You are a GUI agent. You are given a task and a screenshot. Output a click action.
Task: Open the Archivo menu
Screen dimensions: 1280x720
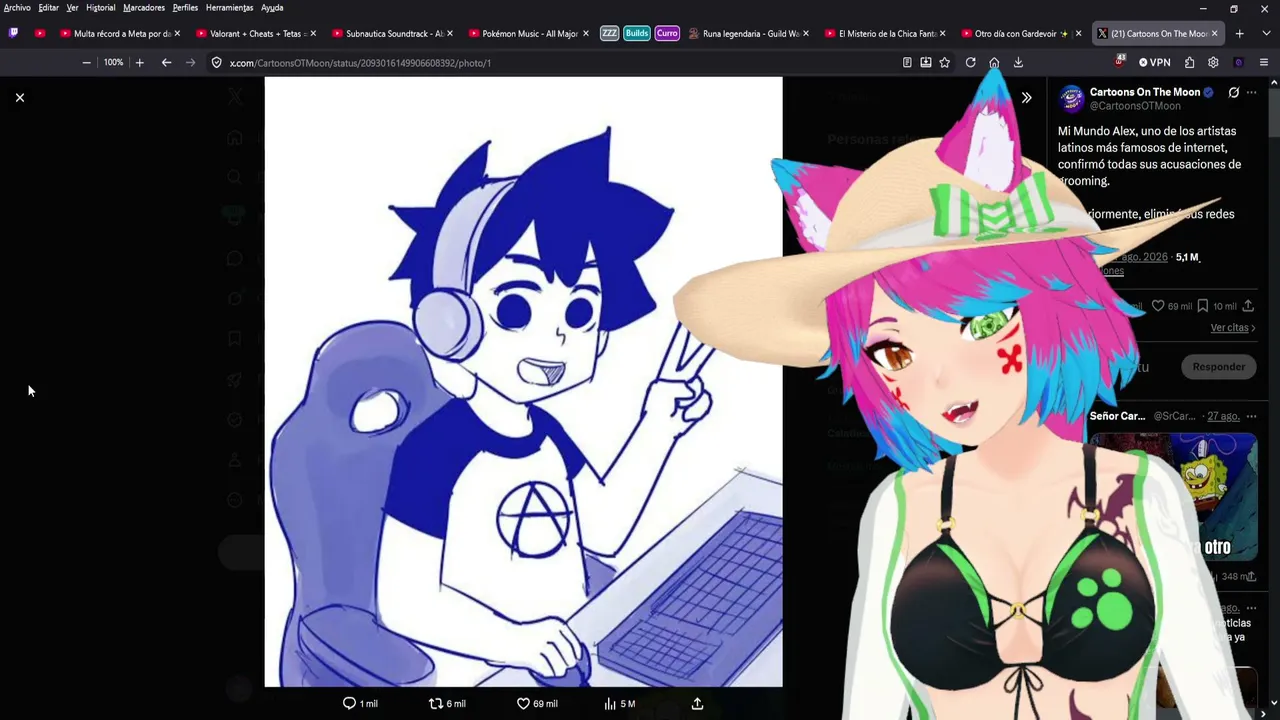pos(17,8)
